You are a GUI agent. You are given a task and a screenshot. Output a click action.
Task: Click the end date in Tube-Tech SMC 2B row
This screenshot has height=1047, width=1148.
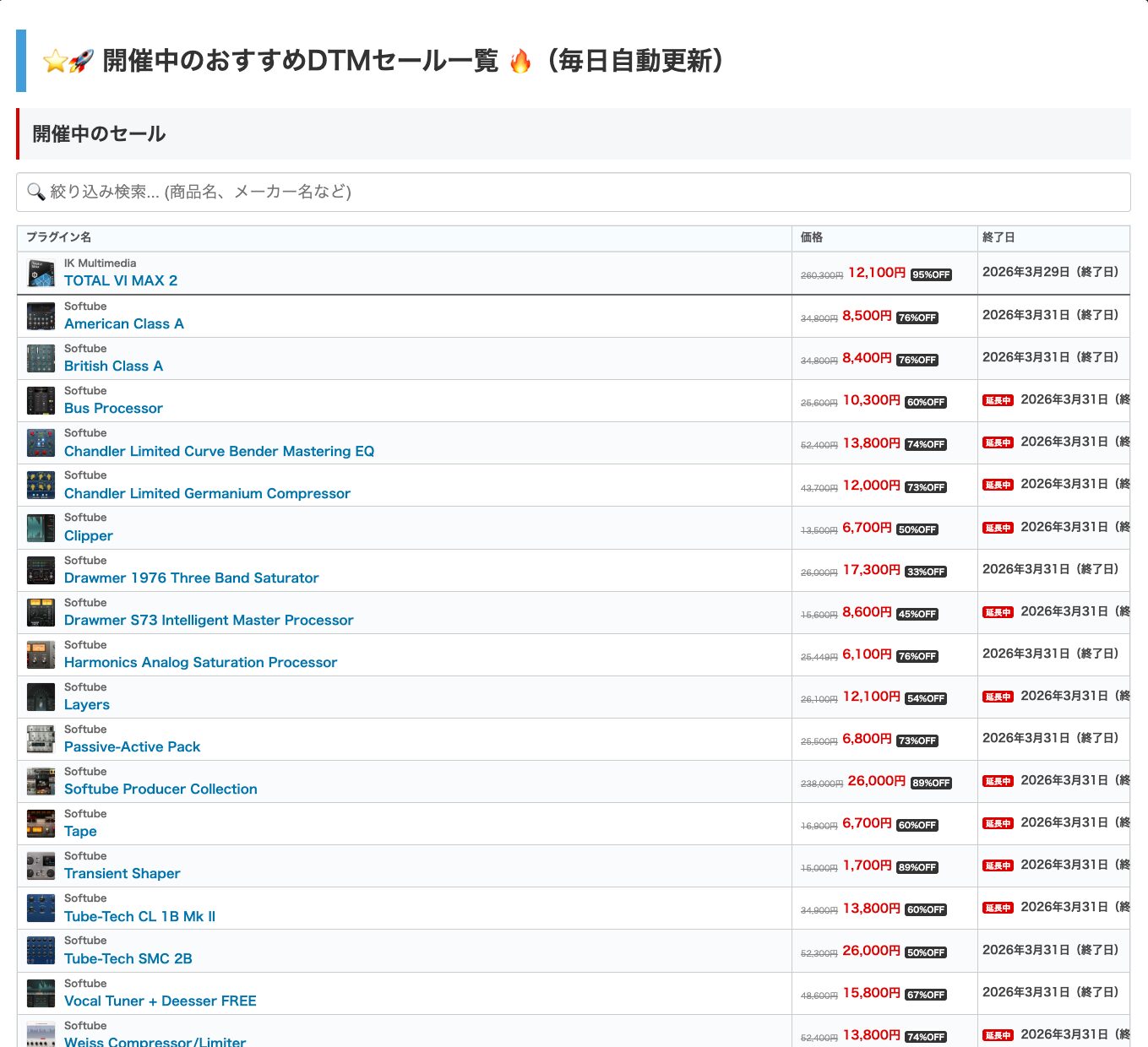(x=1051, y=950)
